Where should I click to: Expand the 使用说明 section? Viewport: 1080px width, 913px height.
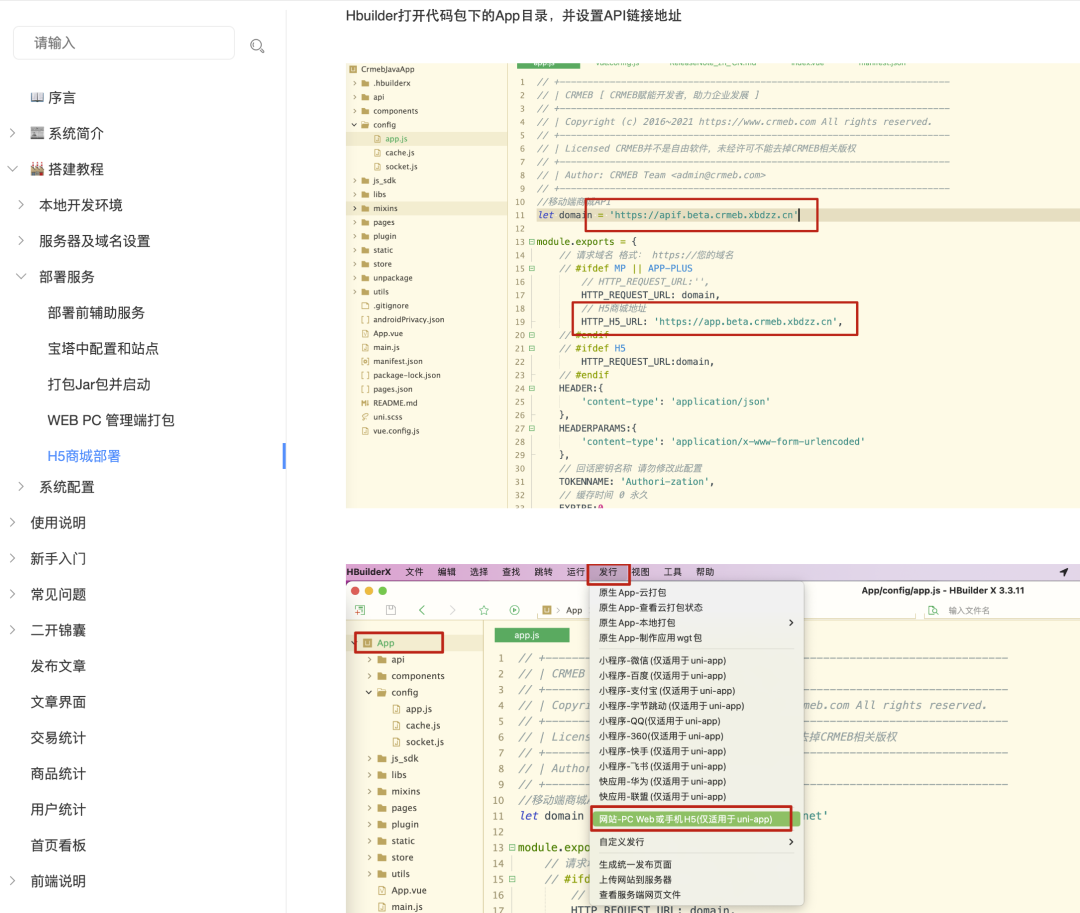[12, 523]
